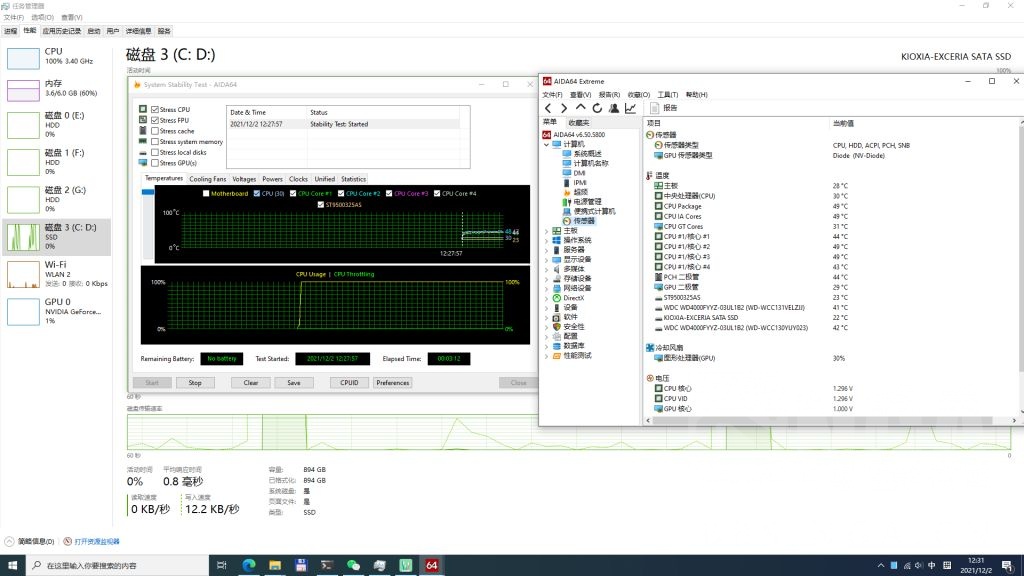The height and width of the screenshot is (576, 1024).
Task: Click the AIDA64 refresh icon
Action: [597, 108]
